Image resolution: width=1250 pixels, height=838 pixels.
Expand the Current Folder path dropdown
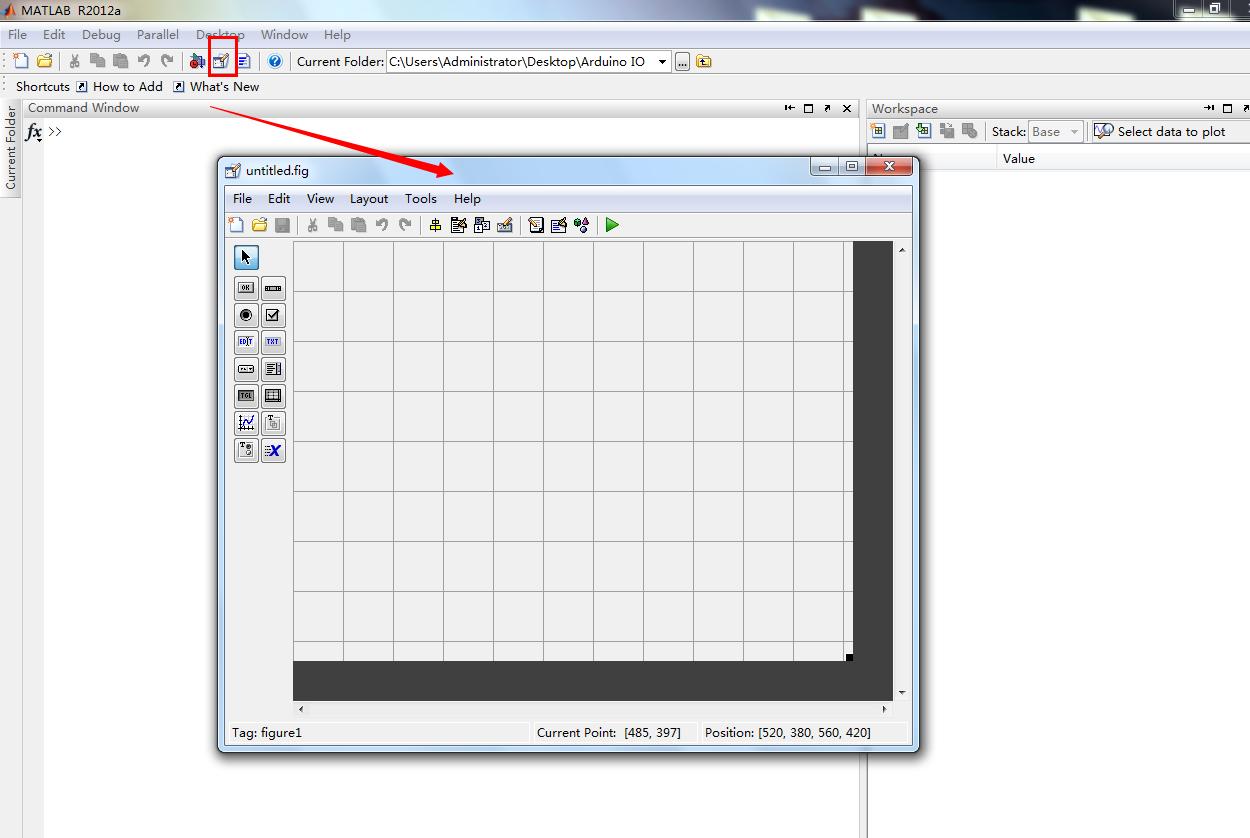point(662,61)
